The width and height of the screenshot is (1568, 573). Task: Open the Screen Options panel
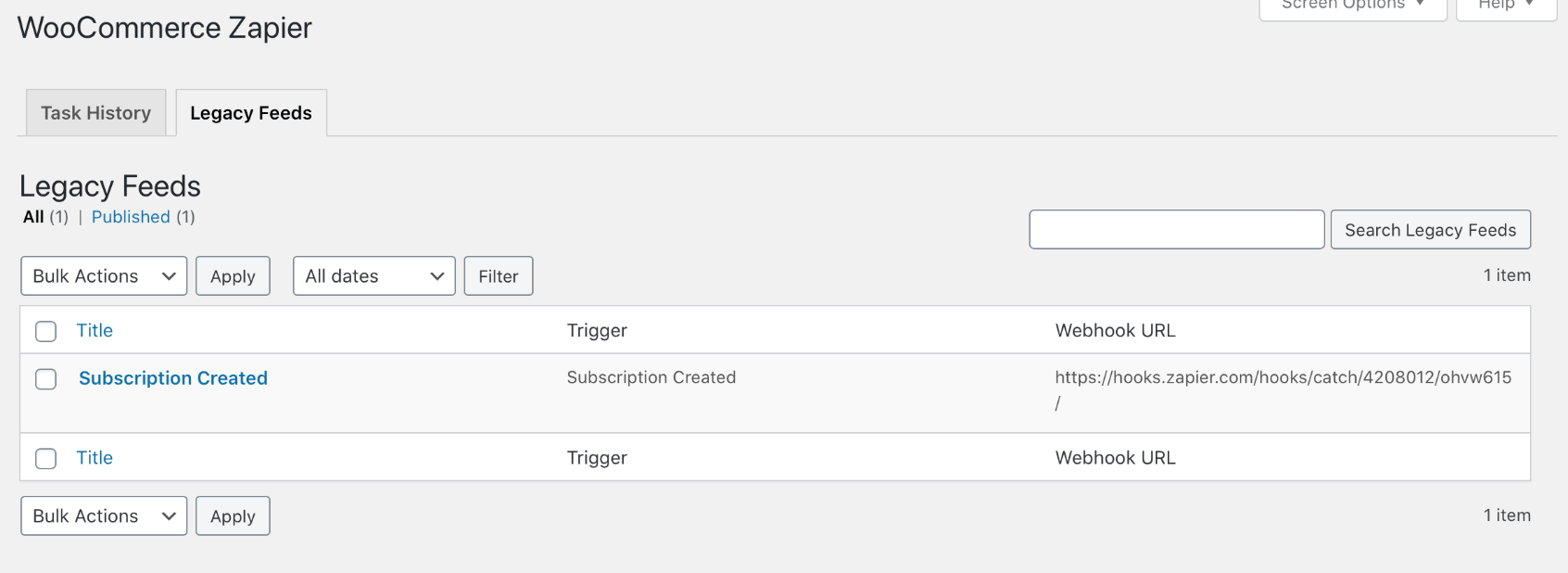click(x=1352, y=6)
